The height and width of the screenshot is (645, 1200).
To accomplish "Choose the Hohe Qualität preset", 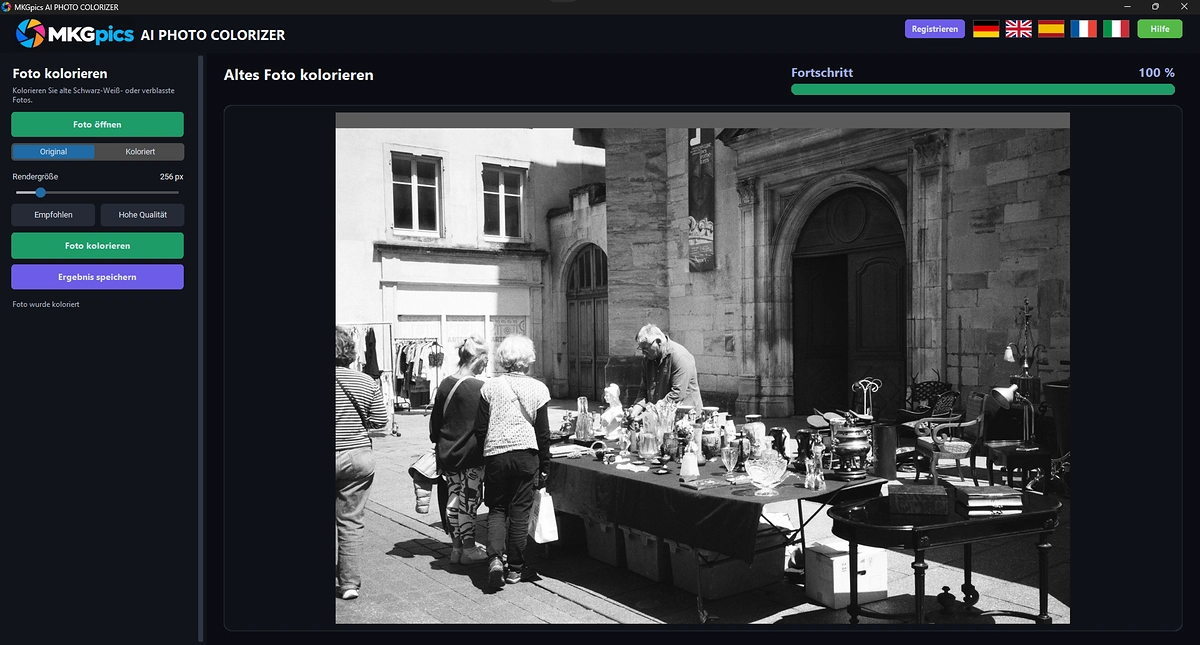I will (x=142, y=215).
